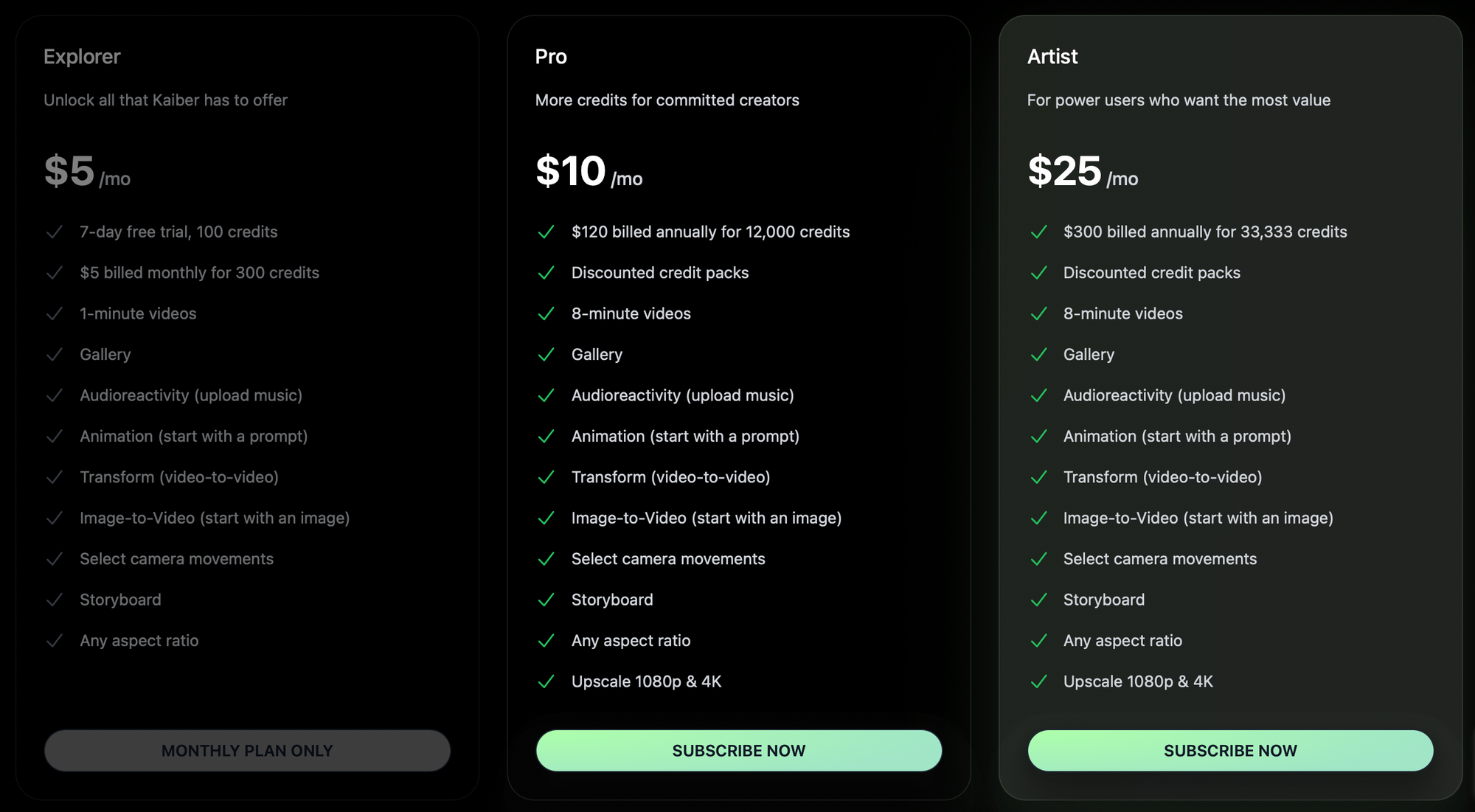Click checkmark beside Explorer's 1-minute videos
Screen dimensions: 1475x812
(55, 314)
